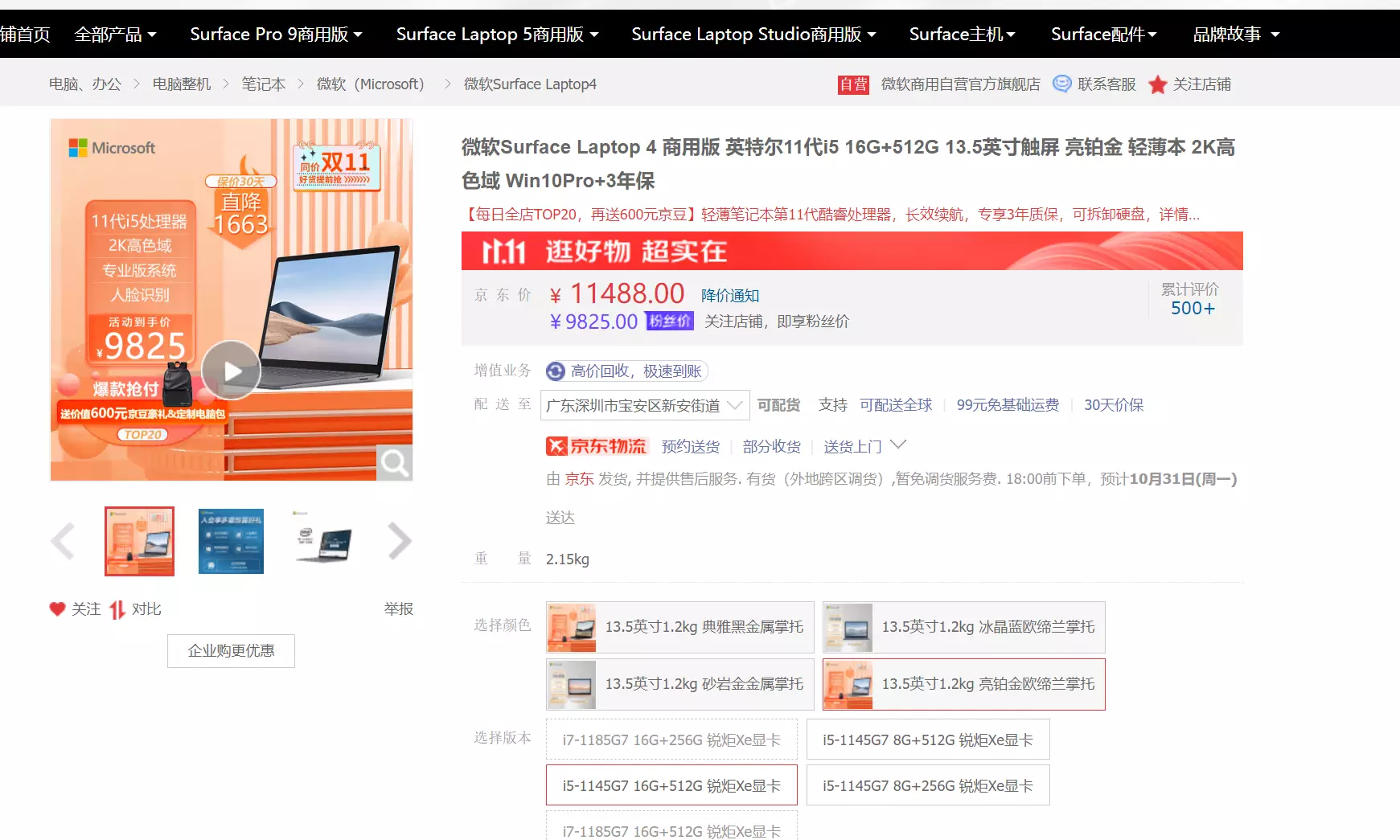Viewport: 1400px width, 840px height.
Task: Click 企业购更优惠 button
Action: pos(231,651)
